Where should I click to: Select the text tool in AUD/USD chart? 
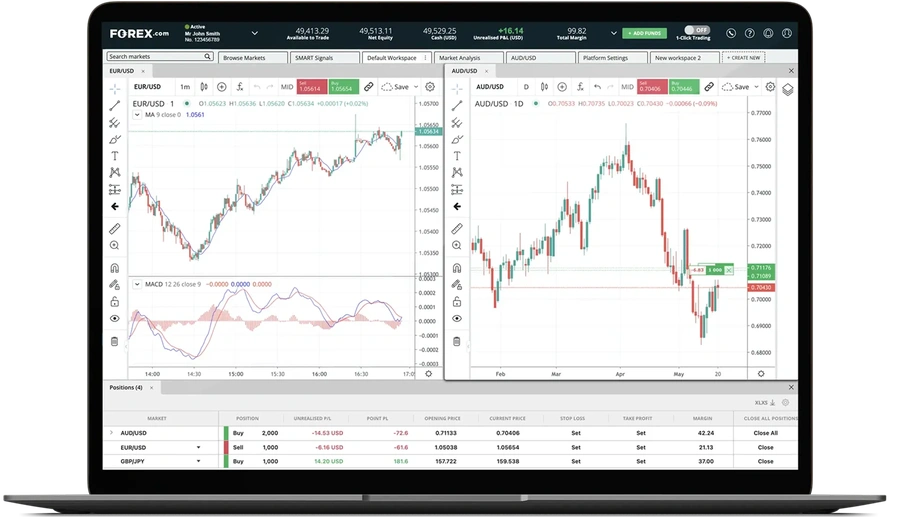pos(457,156)
